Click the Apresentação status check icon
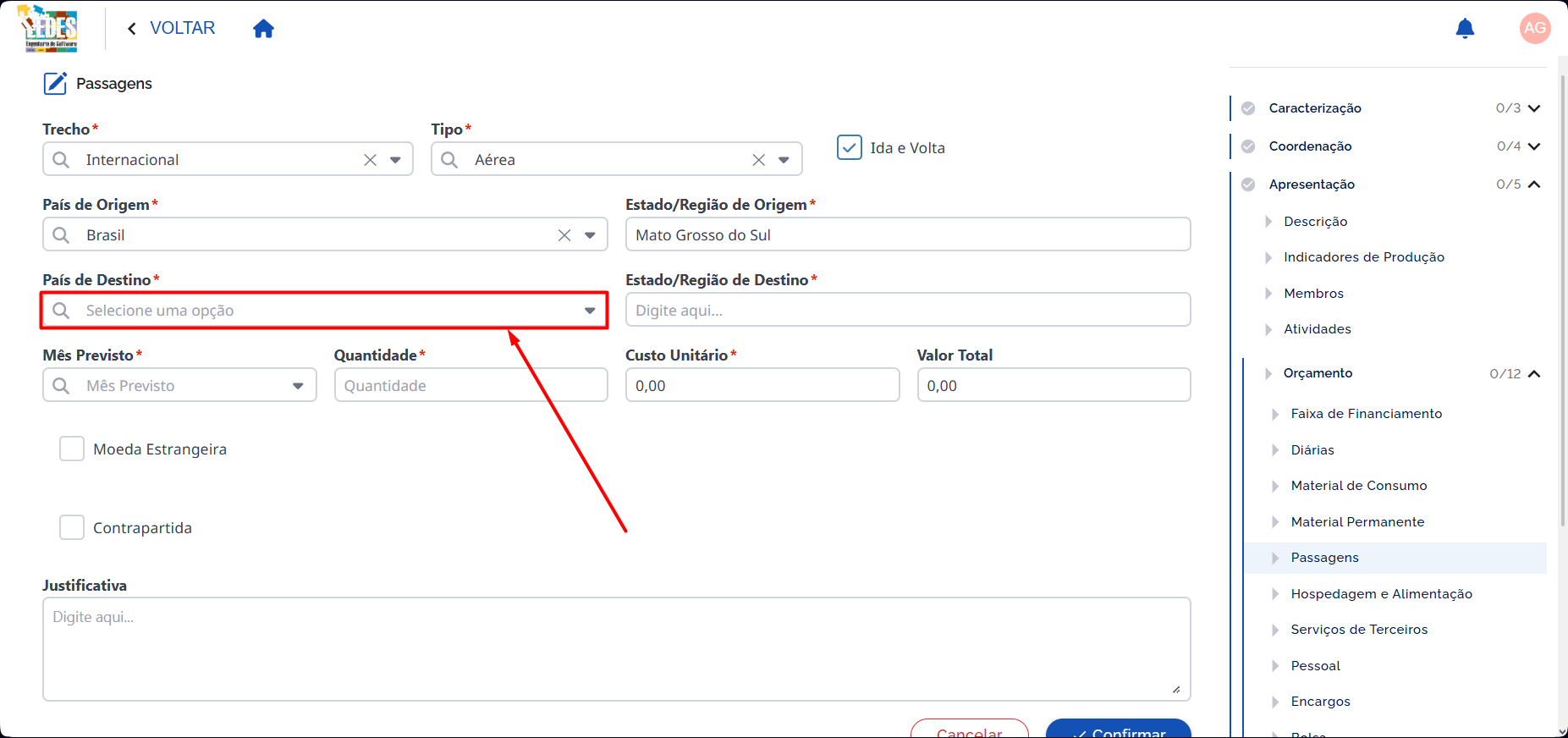The height and width of the screenshot is (738, 1568). pyautogui.click(x=1248, y=184)
